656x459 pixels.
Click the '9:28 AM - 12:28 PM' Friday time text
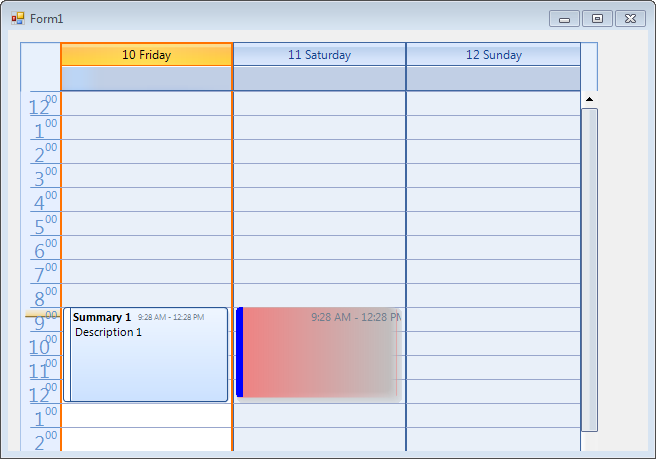pos(171,317)
